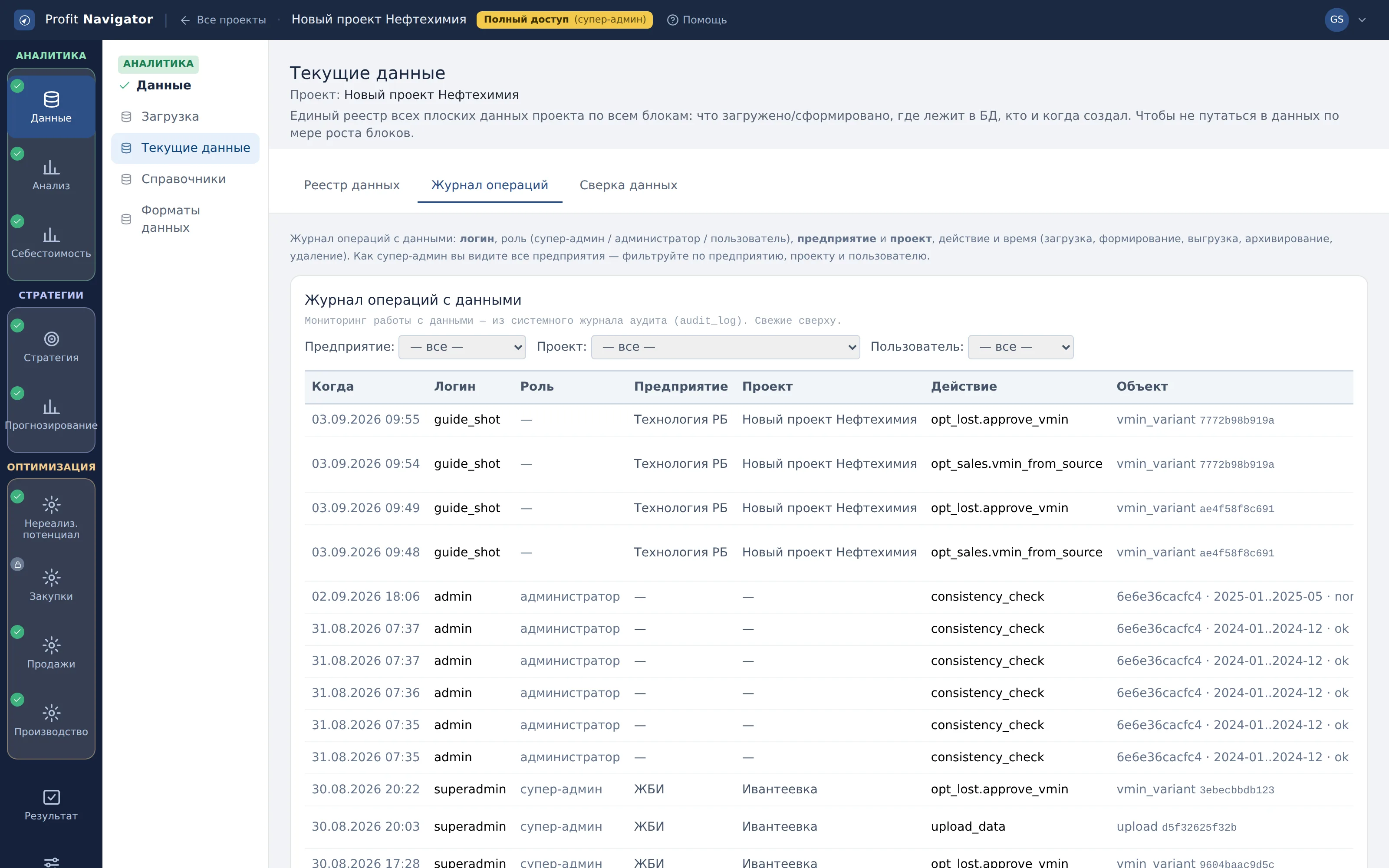This screenshot has width=1389, height=868.
Task: Open the Продажи optimization section
Action: click(x=51, y=653)
